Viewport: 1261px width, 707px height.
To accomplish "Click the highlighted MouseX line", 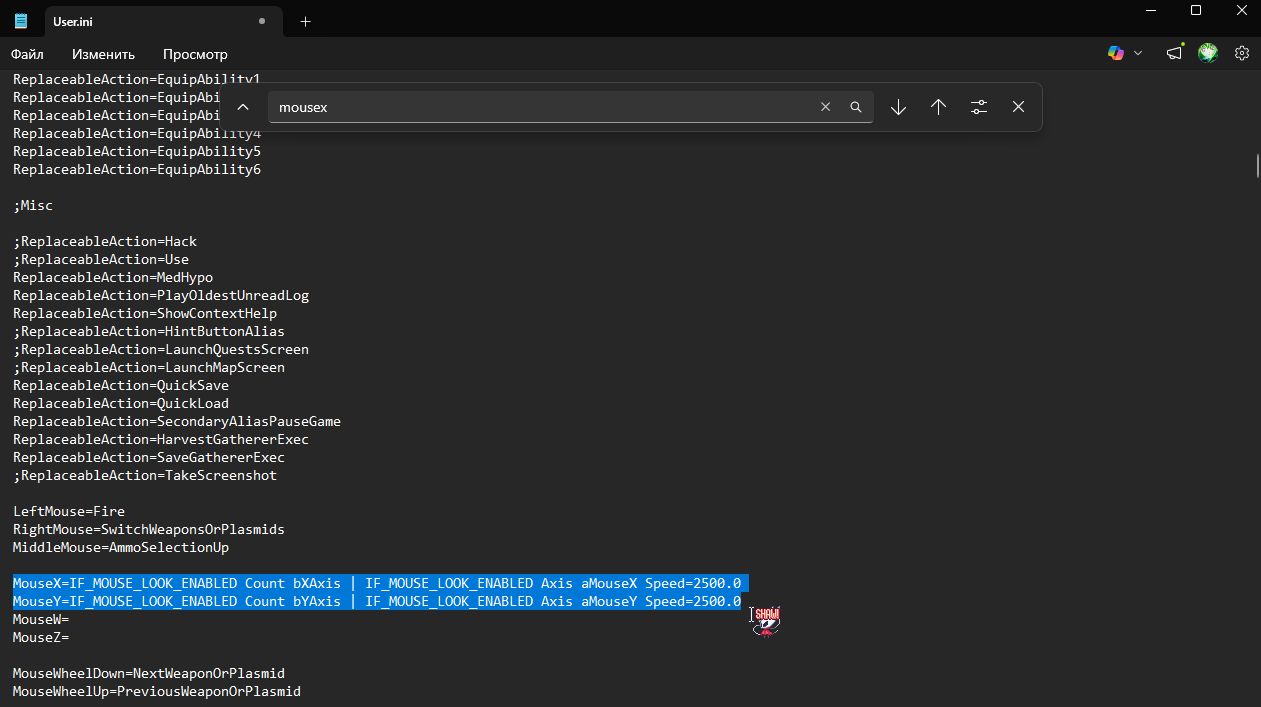I will (377, 583).
